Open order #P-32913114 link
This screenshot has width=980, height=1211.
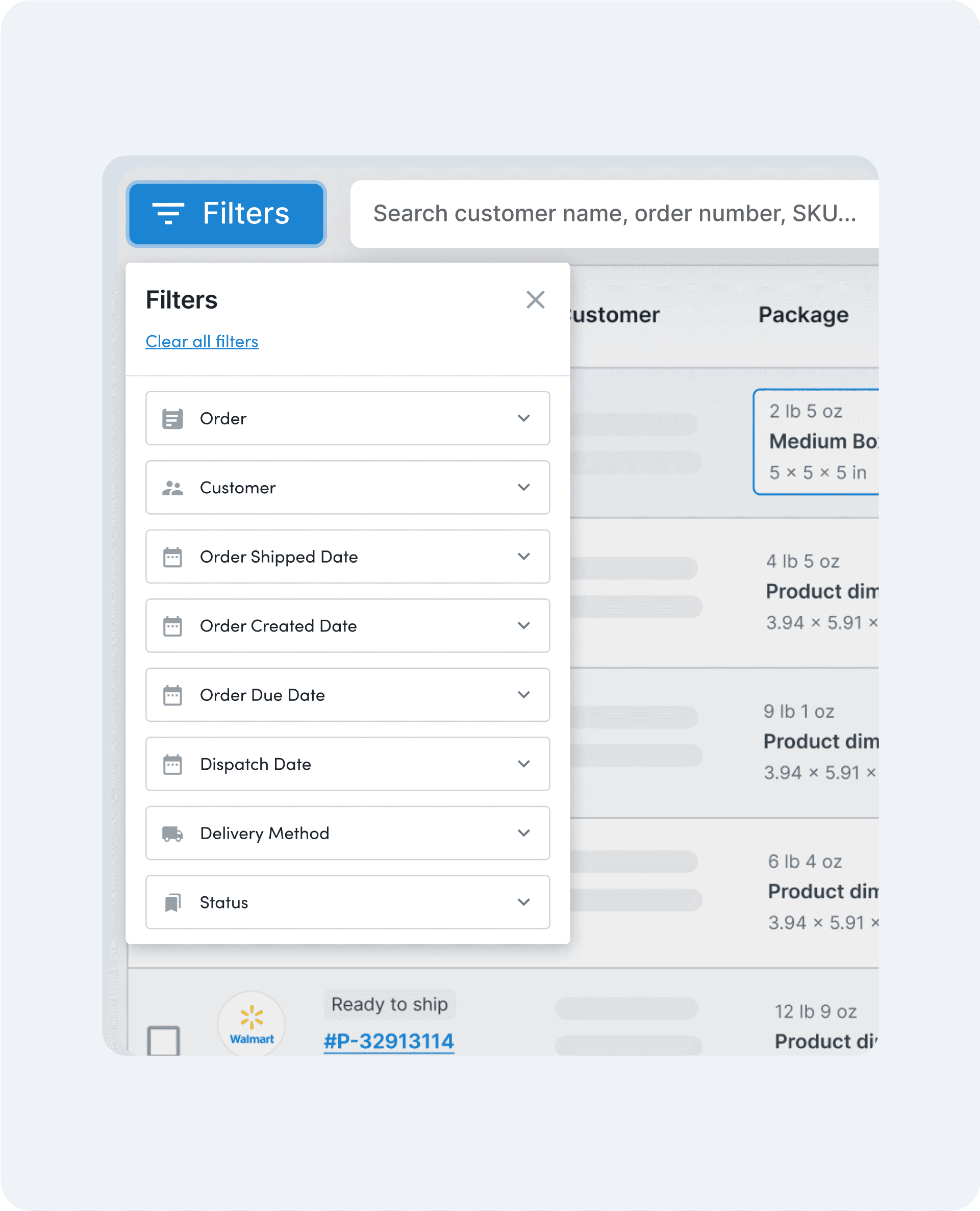[x=389, y=1041]
